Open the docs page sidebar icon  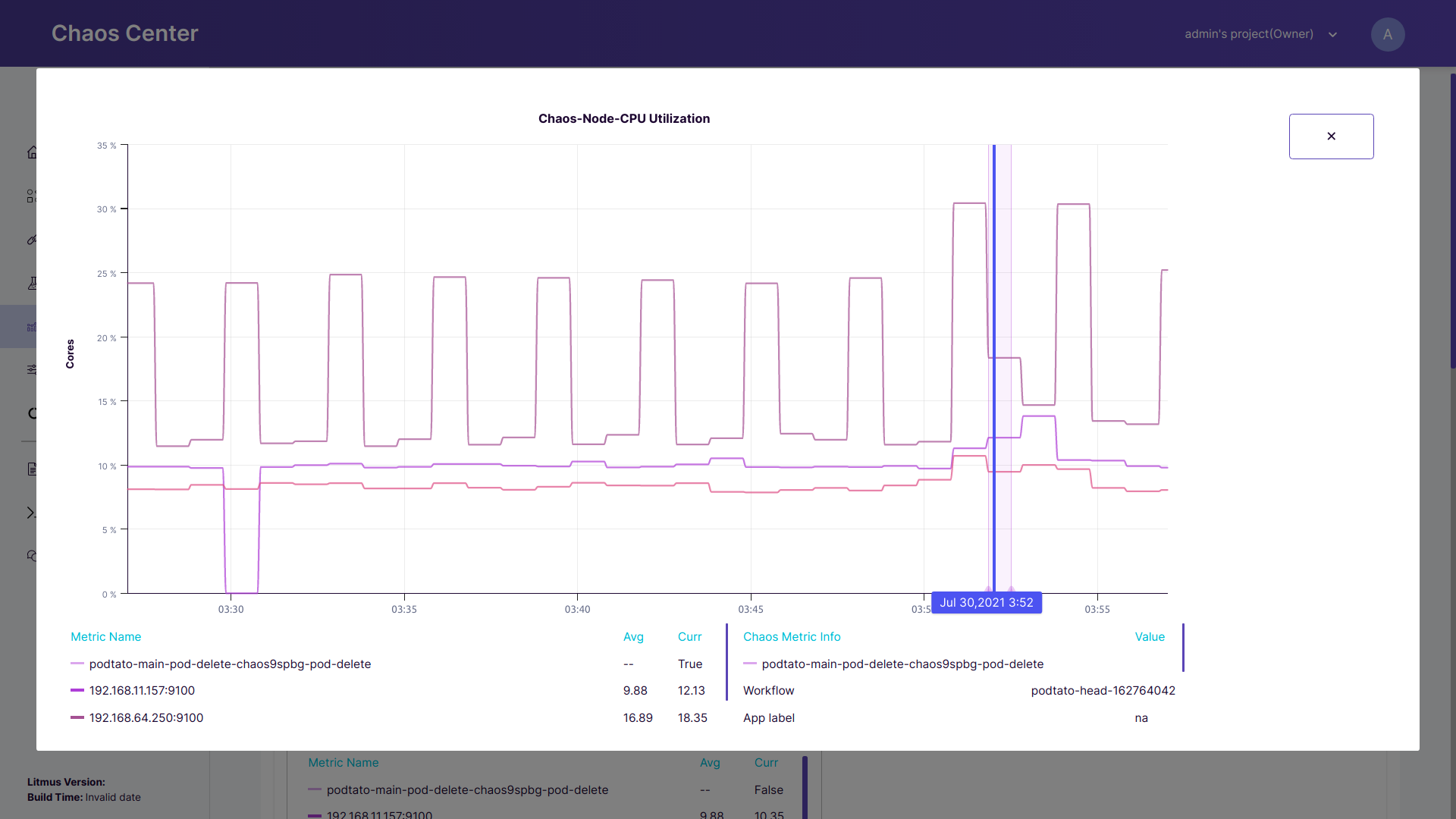click(x=32, y=469)
